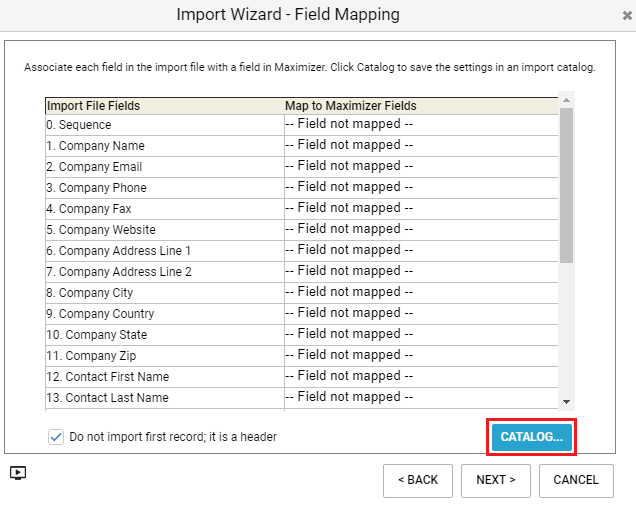Select the 5. Company Website import field
636x505 pixels.
(x=165, y=230)
